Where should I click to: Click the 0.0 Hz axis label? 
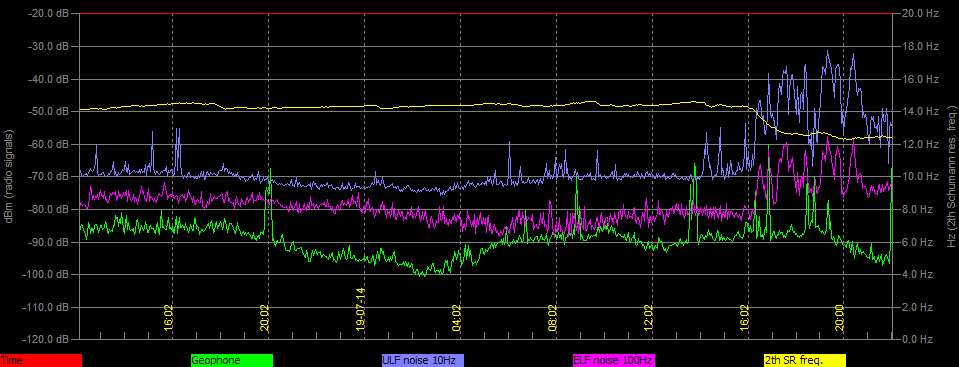click(x=917, y=339)
